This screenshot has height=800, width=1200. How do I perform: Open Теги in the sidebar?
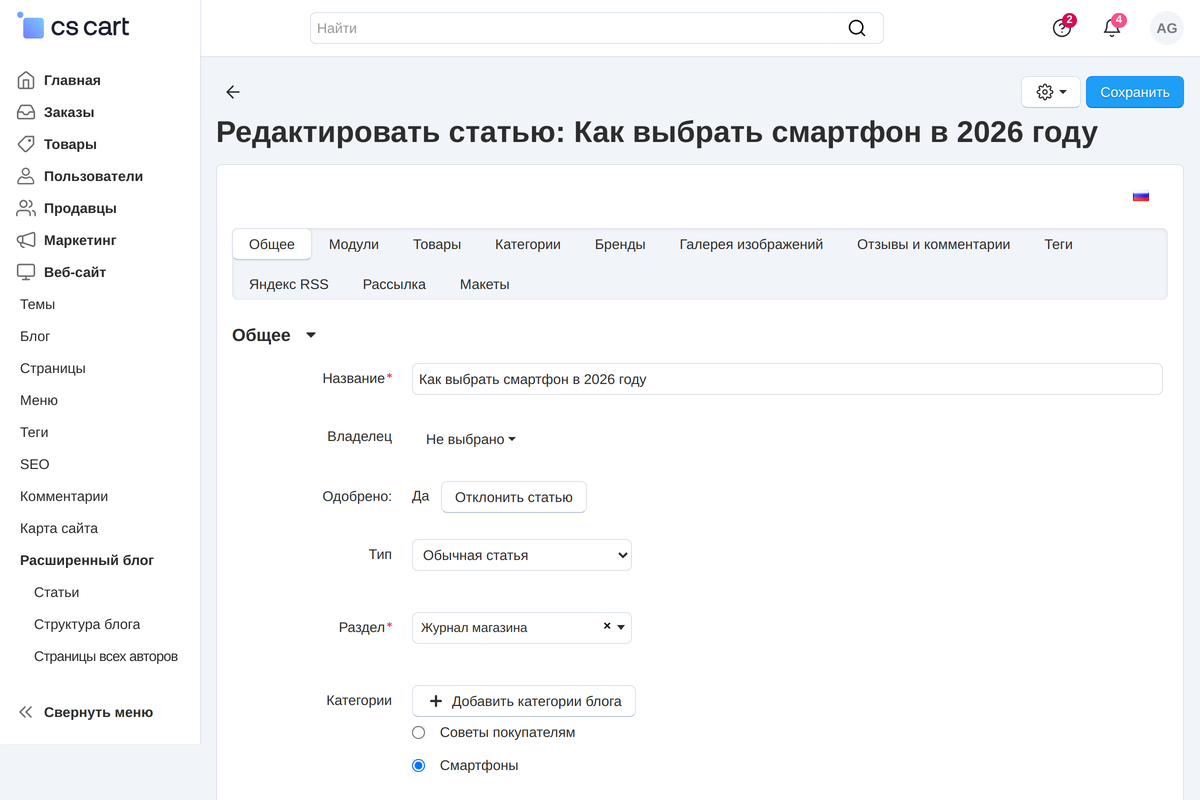click(x=34, y=432)
